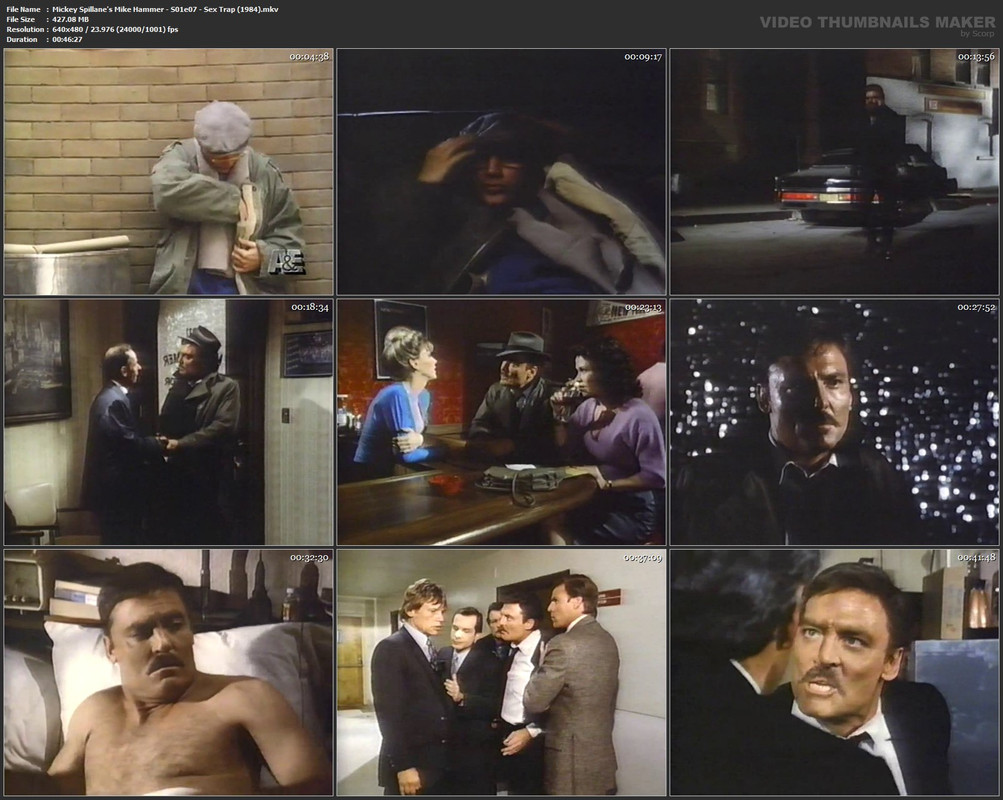
Task: Click the resolution value 640x480 / 23.976 fps
Action: (115, 29)
